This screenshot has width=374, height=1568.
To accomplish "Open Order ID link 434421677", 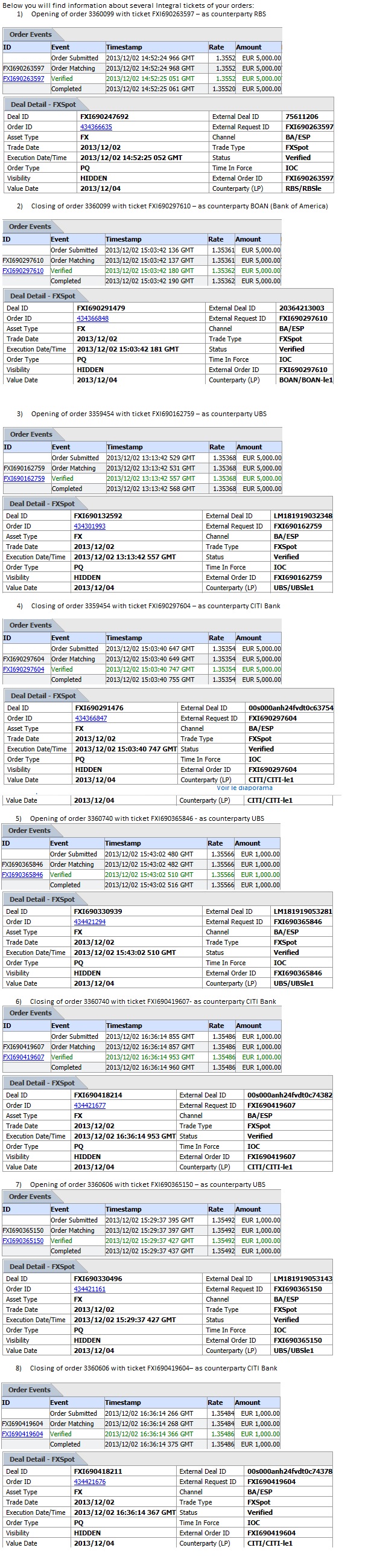I will click(89, 1105).
